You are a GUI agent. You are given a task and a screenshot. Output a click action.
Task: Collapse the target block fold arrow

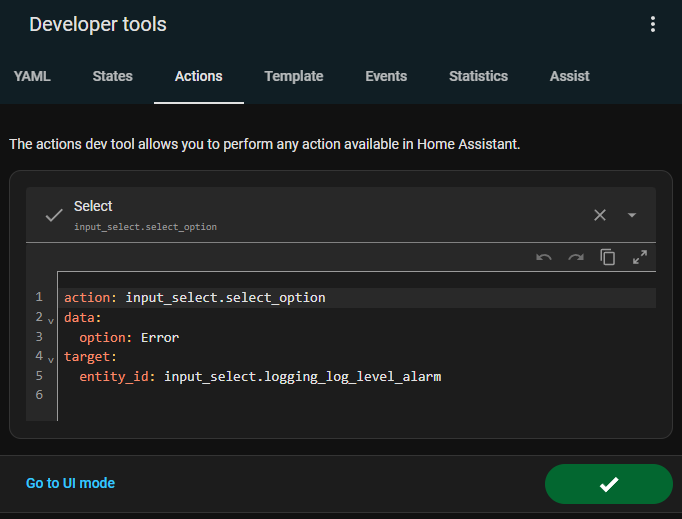(51, 359)
